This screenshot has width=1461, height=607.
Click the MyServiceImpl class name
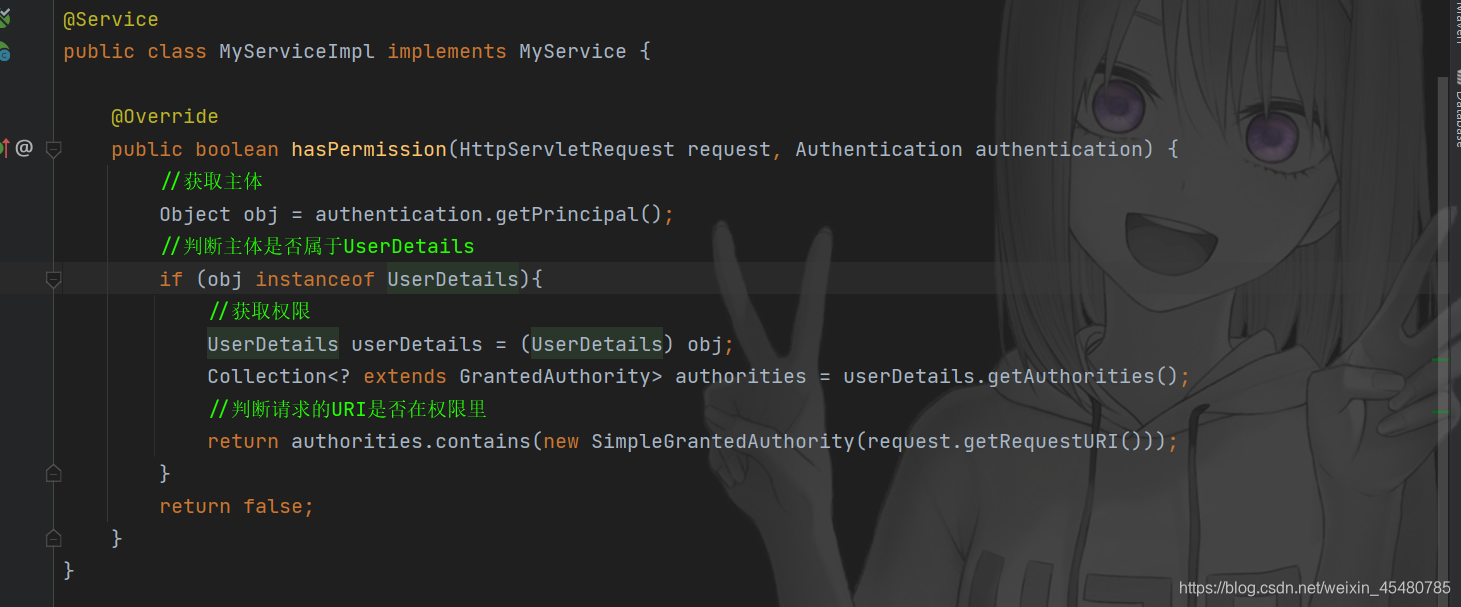coord(297,51)
